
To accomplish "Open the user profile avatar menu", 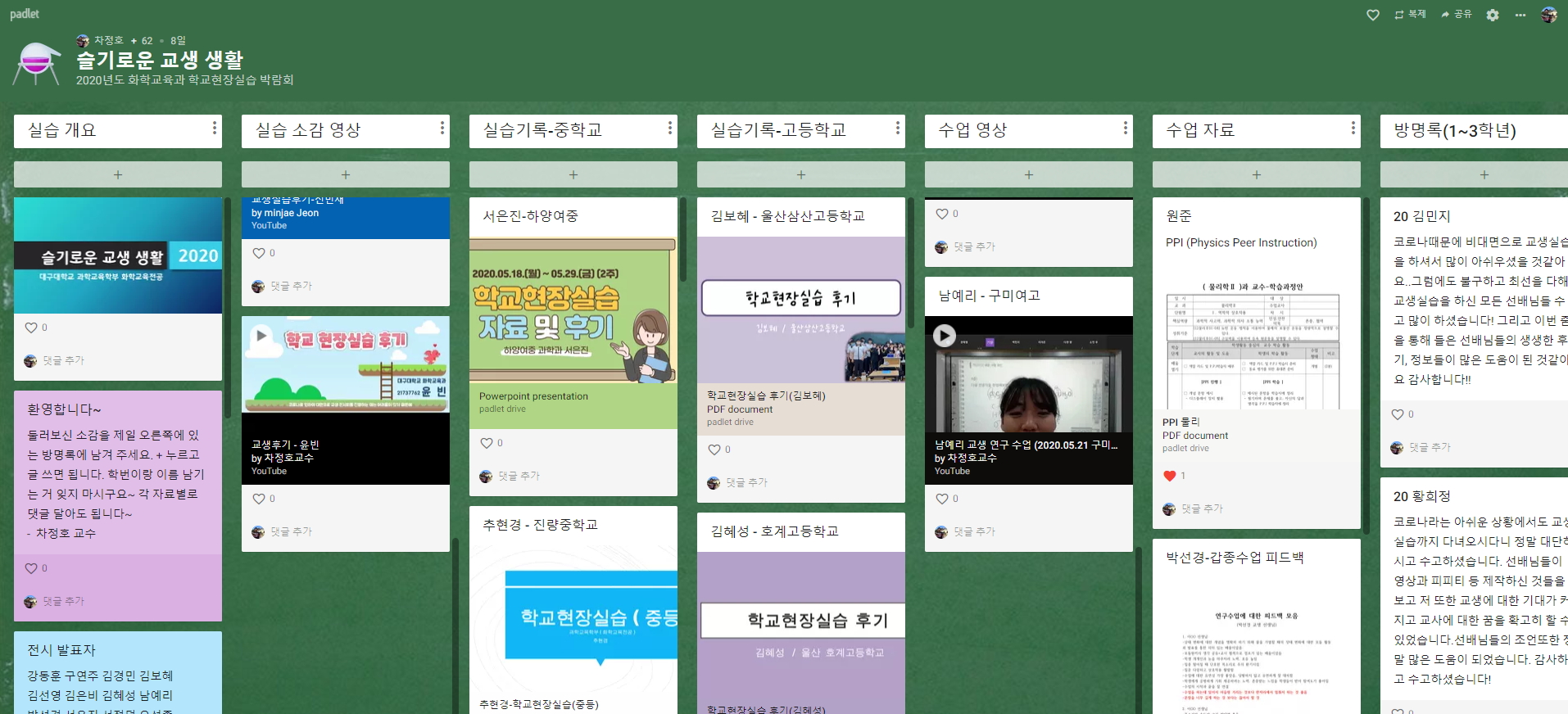I will (x=1548, y=15).
